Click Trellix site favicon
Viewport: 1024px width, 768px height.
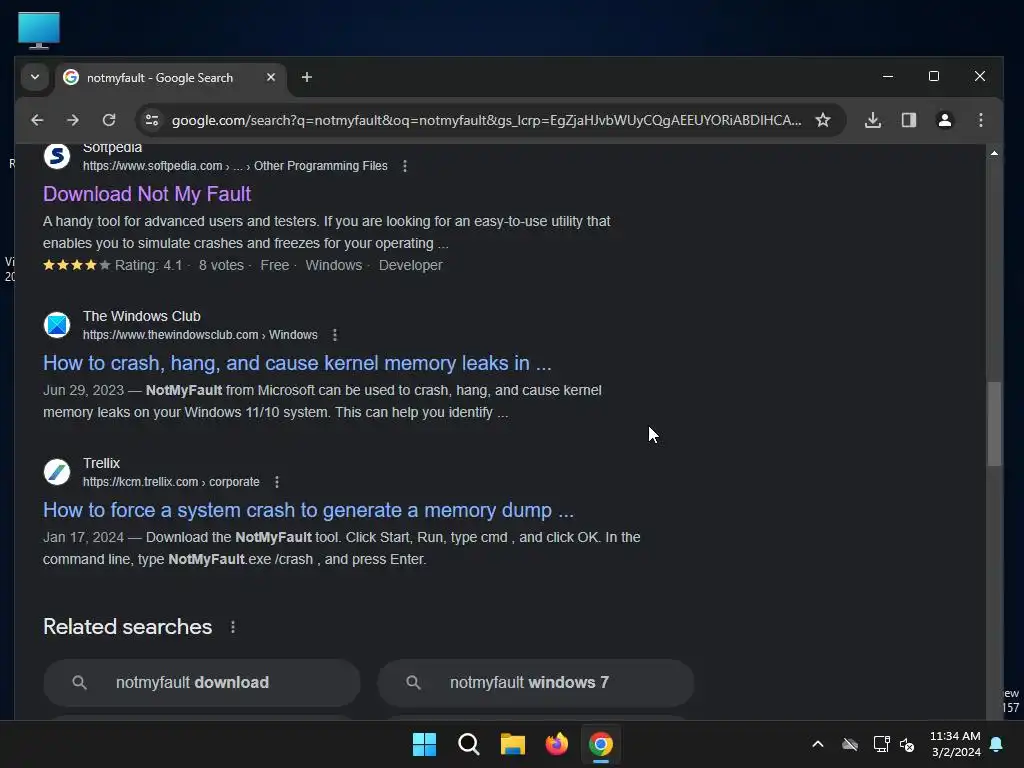(x=57, y=472)
